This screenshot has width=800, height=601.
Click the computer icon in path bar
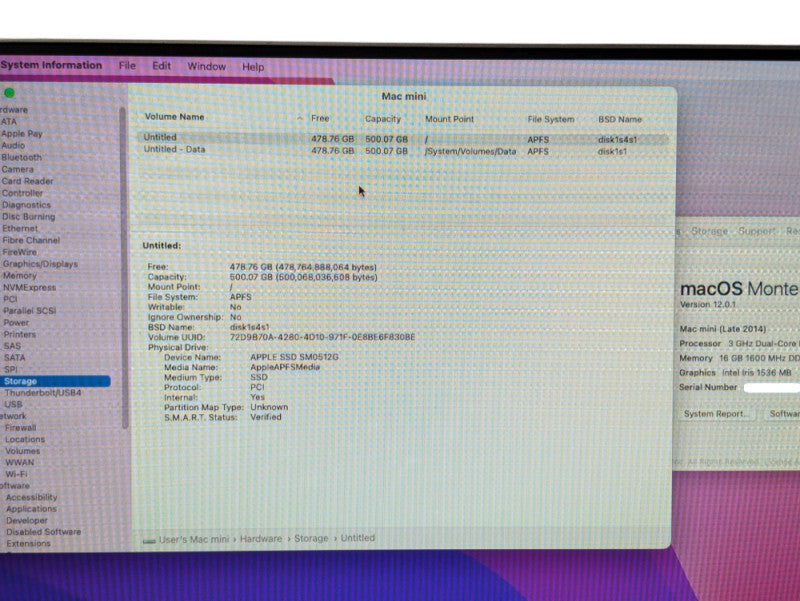pyautogui.click(x=149, y=541)
